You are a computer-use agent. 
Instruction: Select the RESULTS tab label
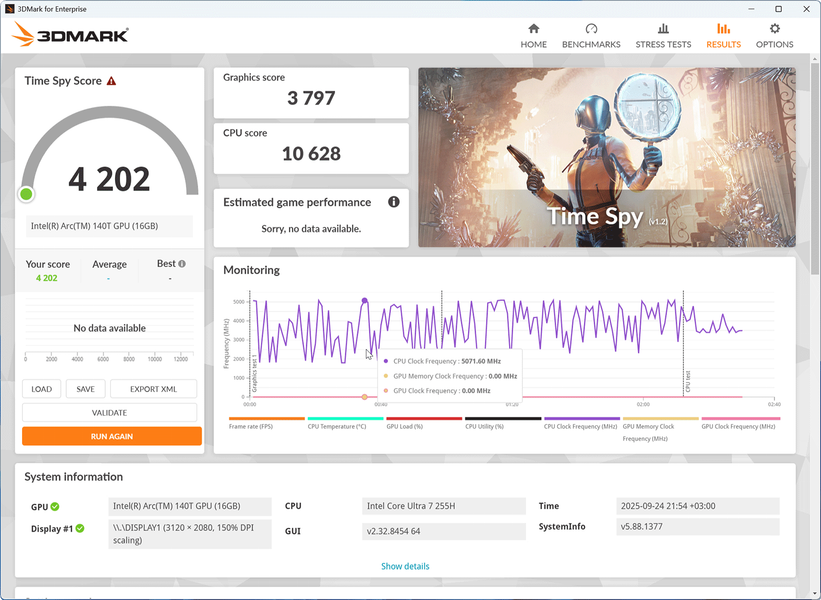click(724, 45)
